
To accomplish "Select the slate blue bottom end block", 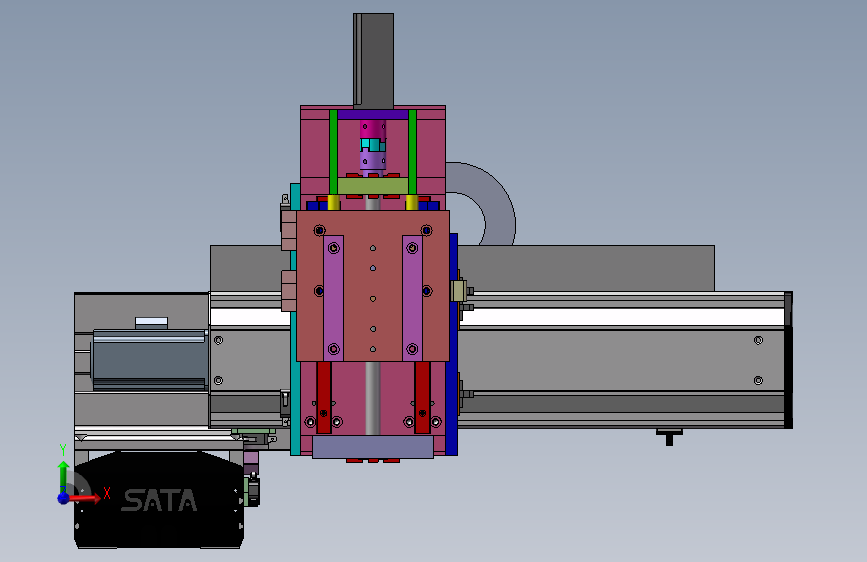I will click(373, 447).
